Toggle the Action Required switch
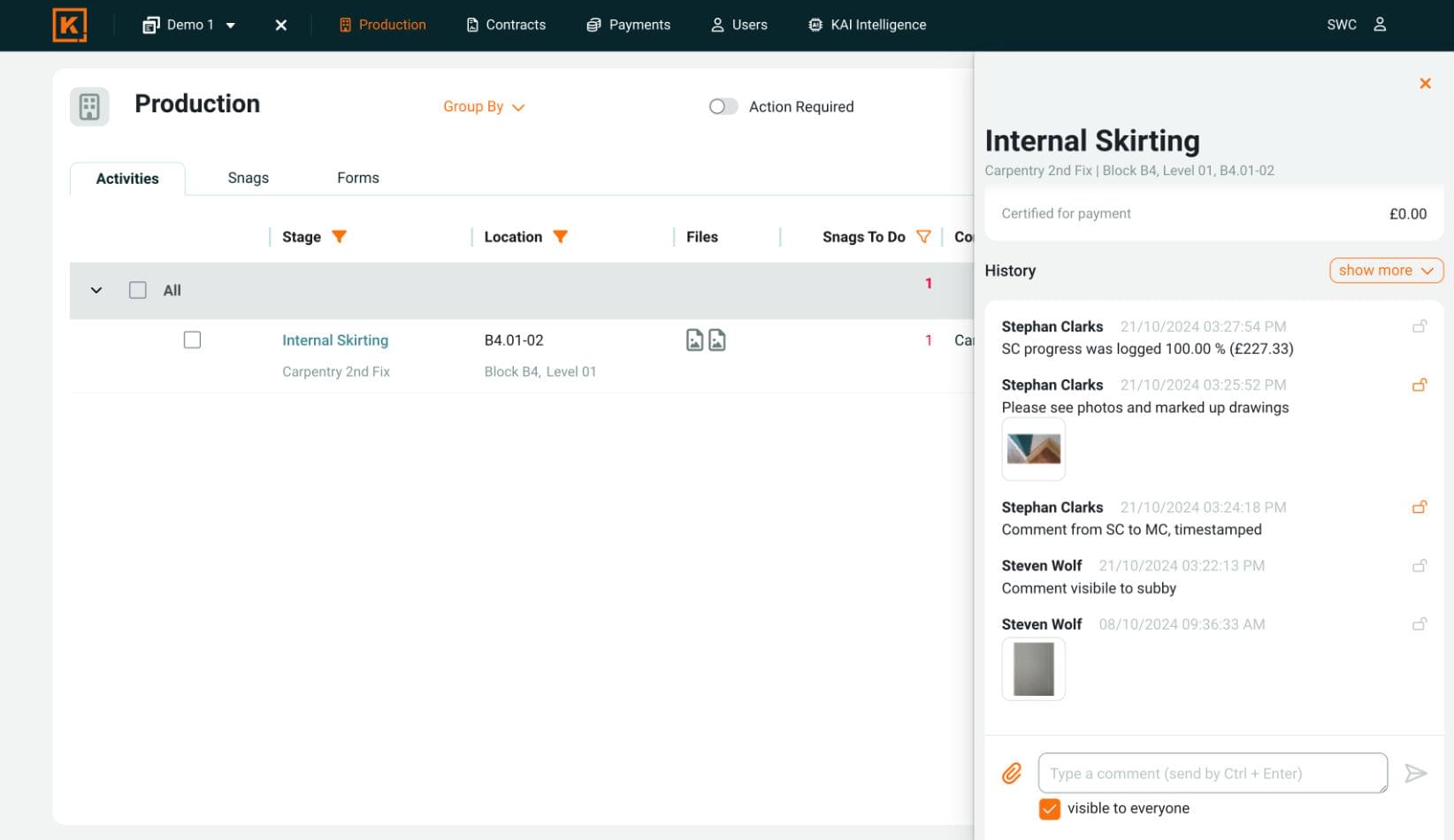 pos(723,107)
